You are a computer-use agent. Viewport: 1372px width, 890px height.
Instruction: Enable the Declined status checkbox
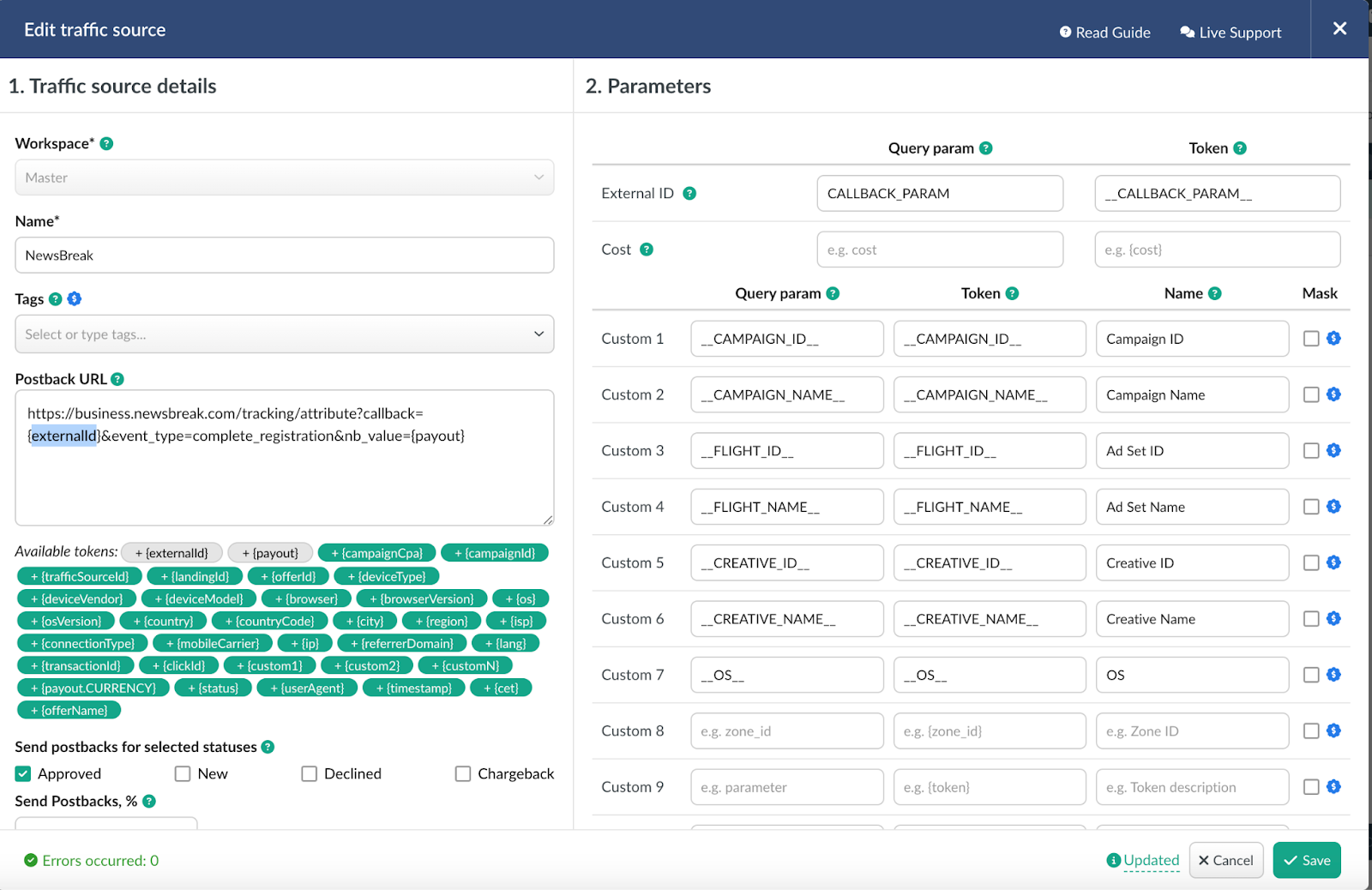tap(310, 773)
